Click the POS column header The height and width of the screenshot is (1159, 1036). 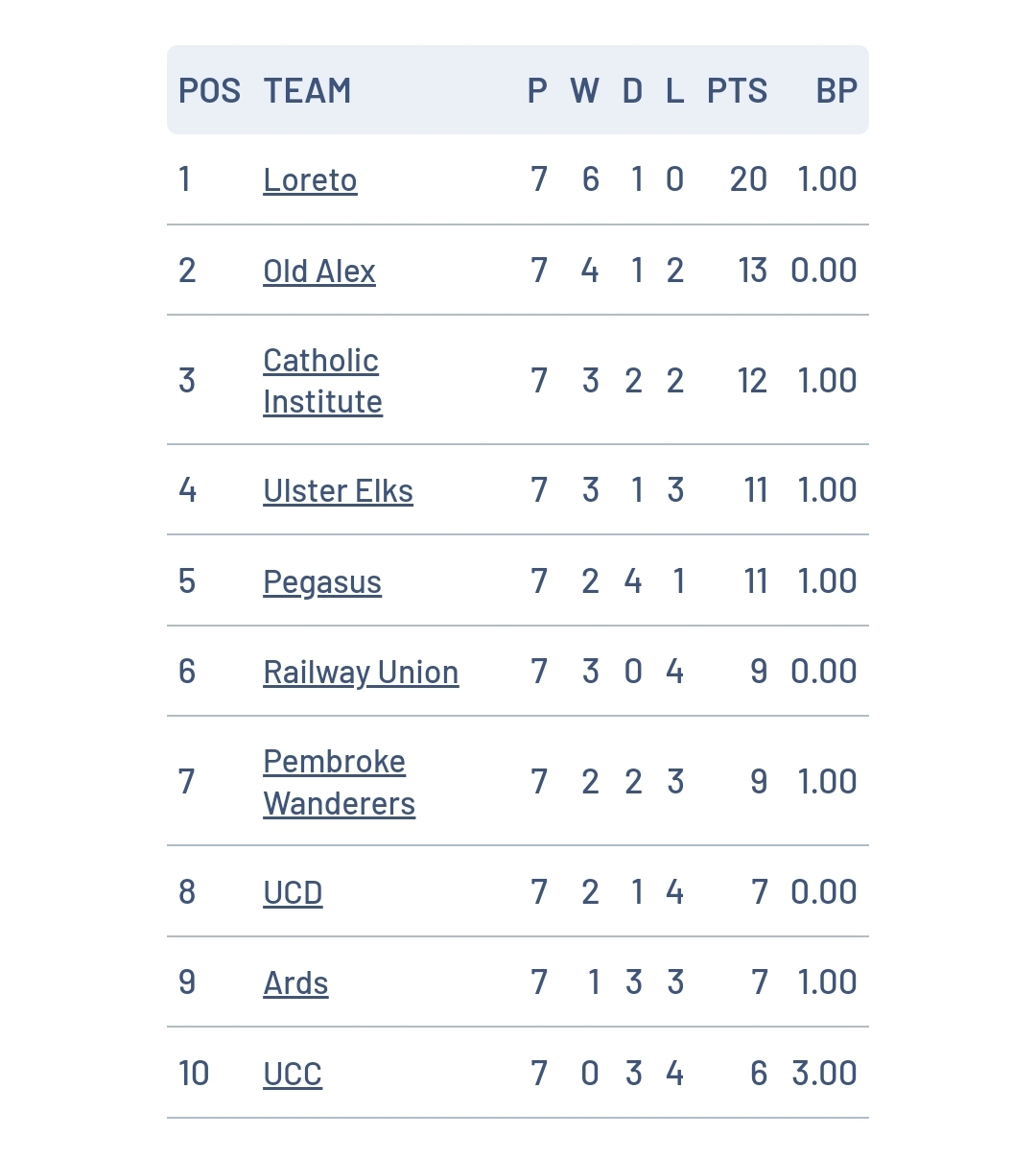pyautogui.click(x=209, y=91)
